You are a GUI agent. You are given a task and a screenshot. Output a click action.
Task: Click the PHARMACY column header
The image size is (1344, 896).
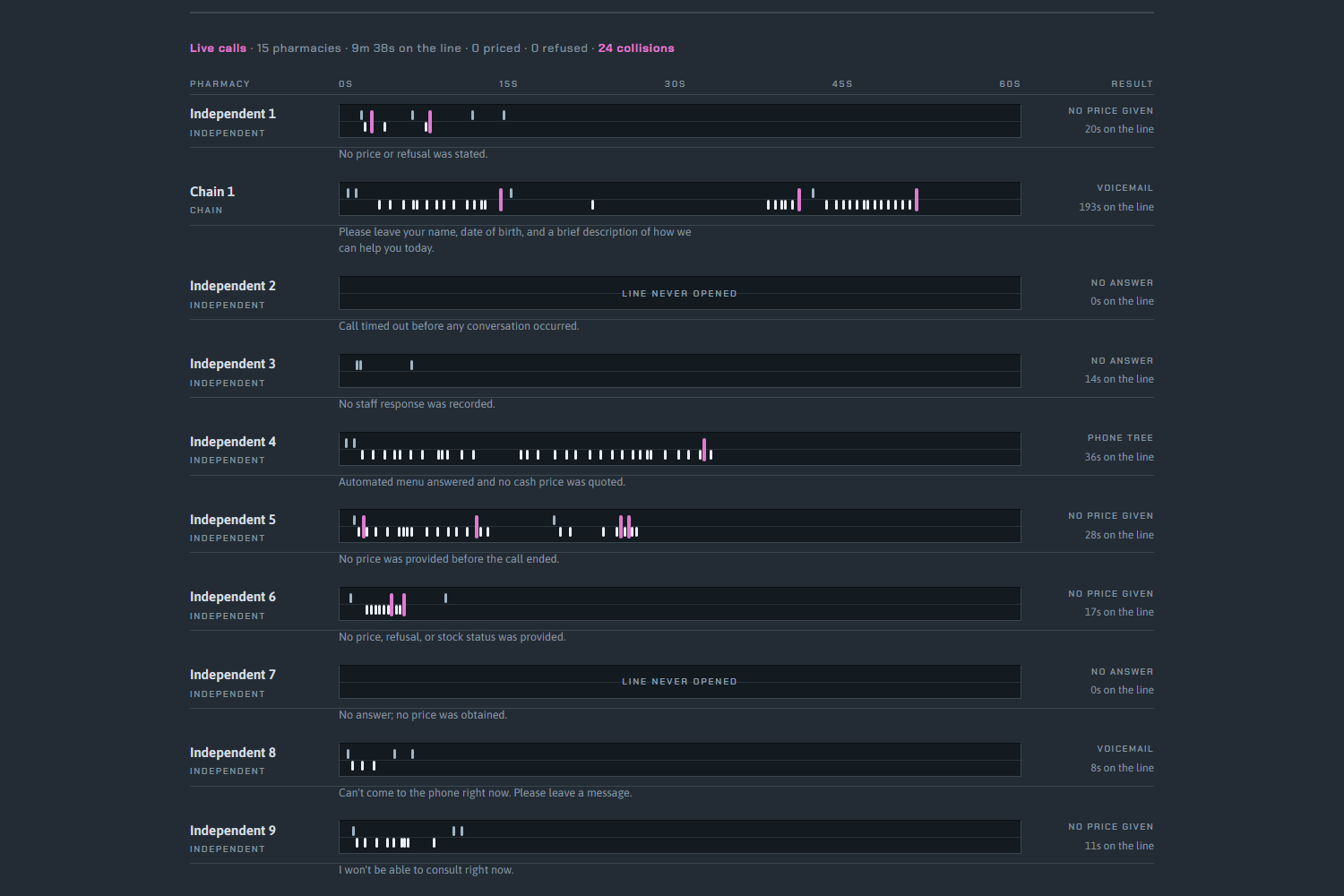220,84
